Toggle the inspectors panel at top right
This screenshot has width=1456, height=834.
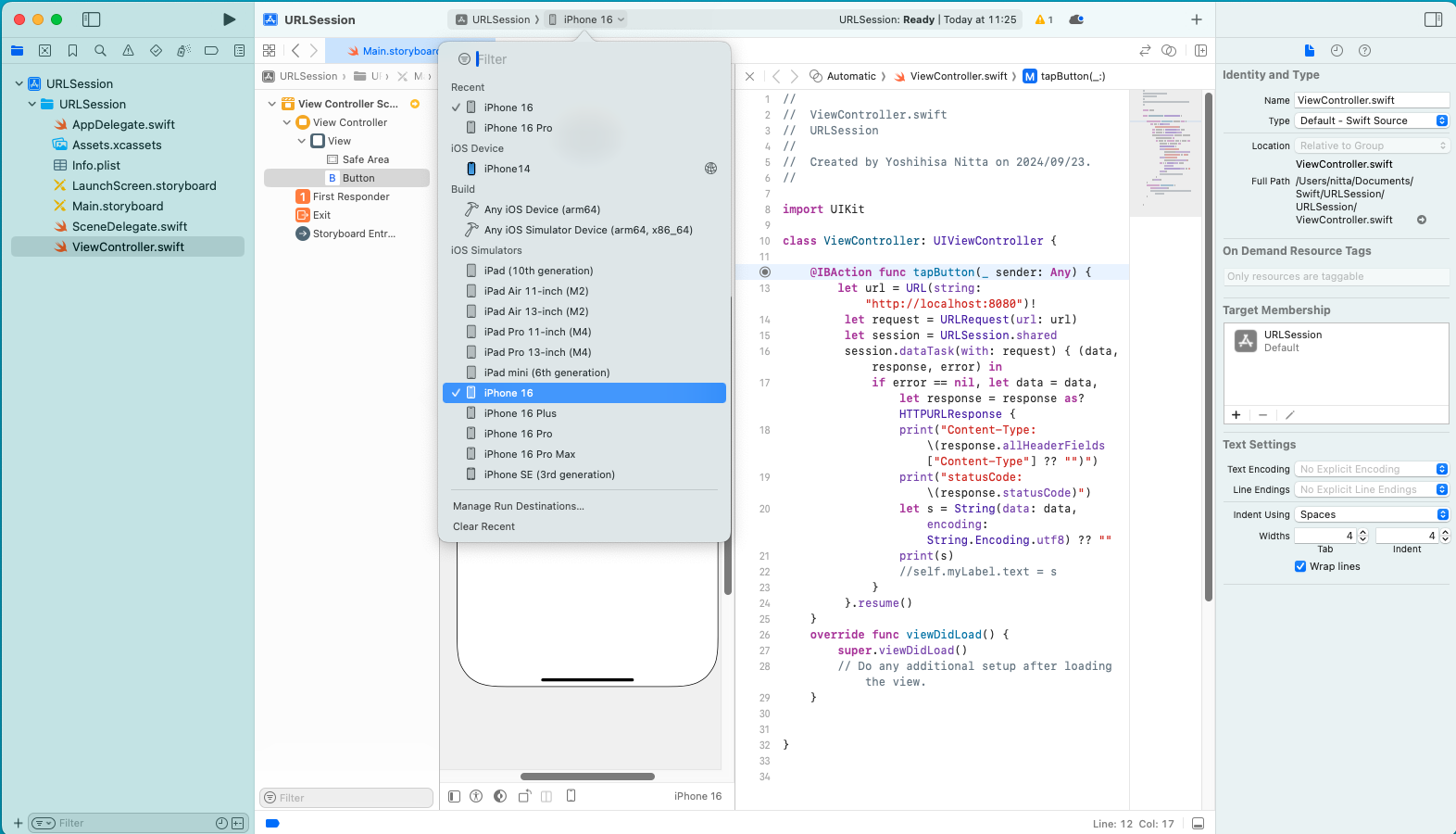(1433, 19)
